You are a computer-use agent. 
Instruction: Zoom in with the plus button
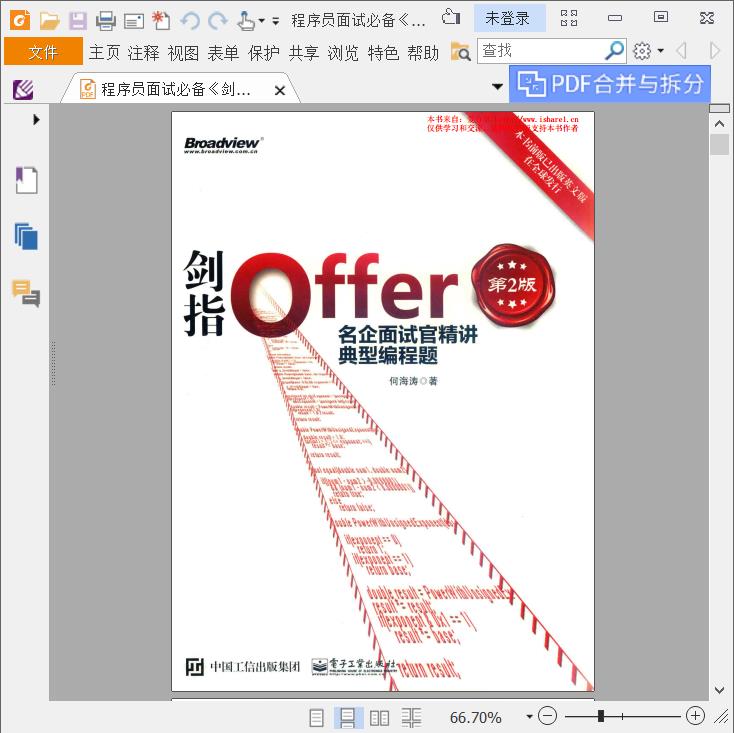[695, 716]
